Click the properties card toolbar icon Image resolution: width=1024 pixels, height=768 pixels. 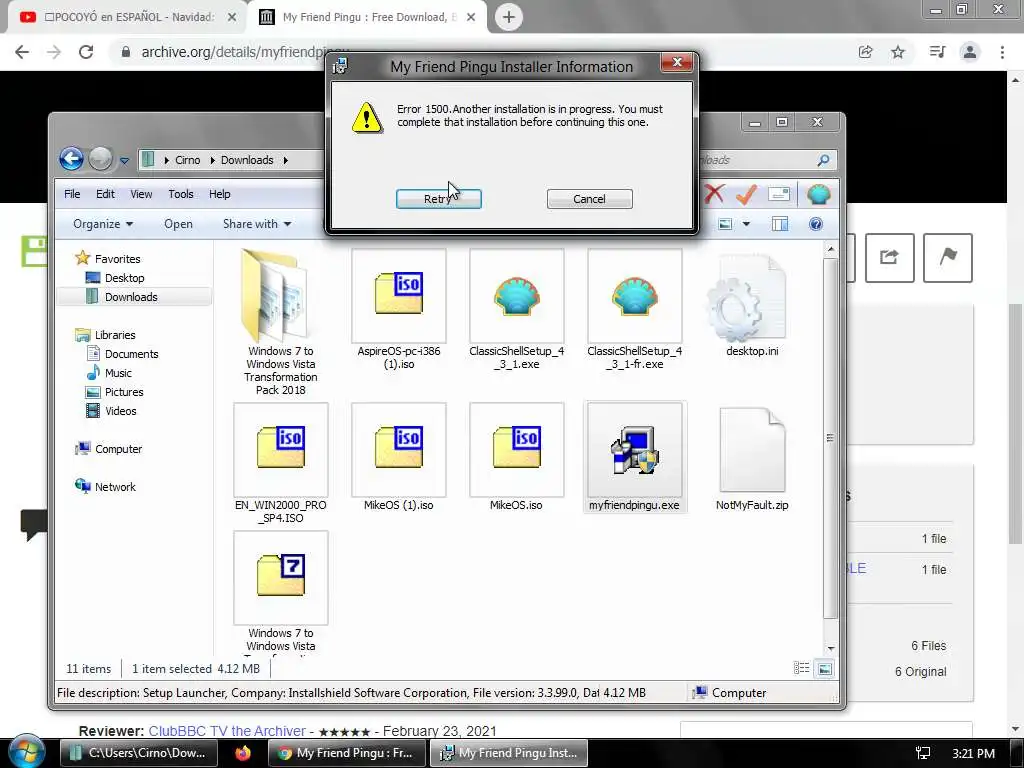[779, 193]
